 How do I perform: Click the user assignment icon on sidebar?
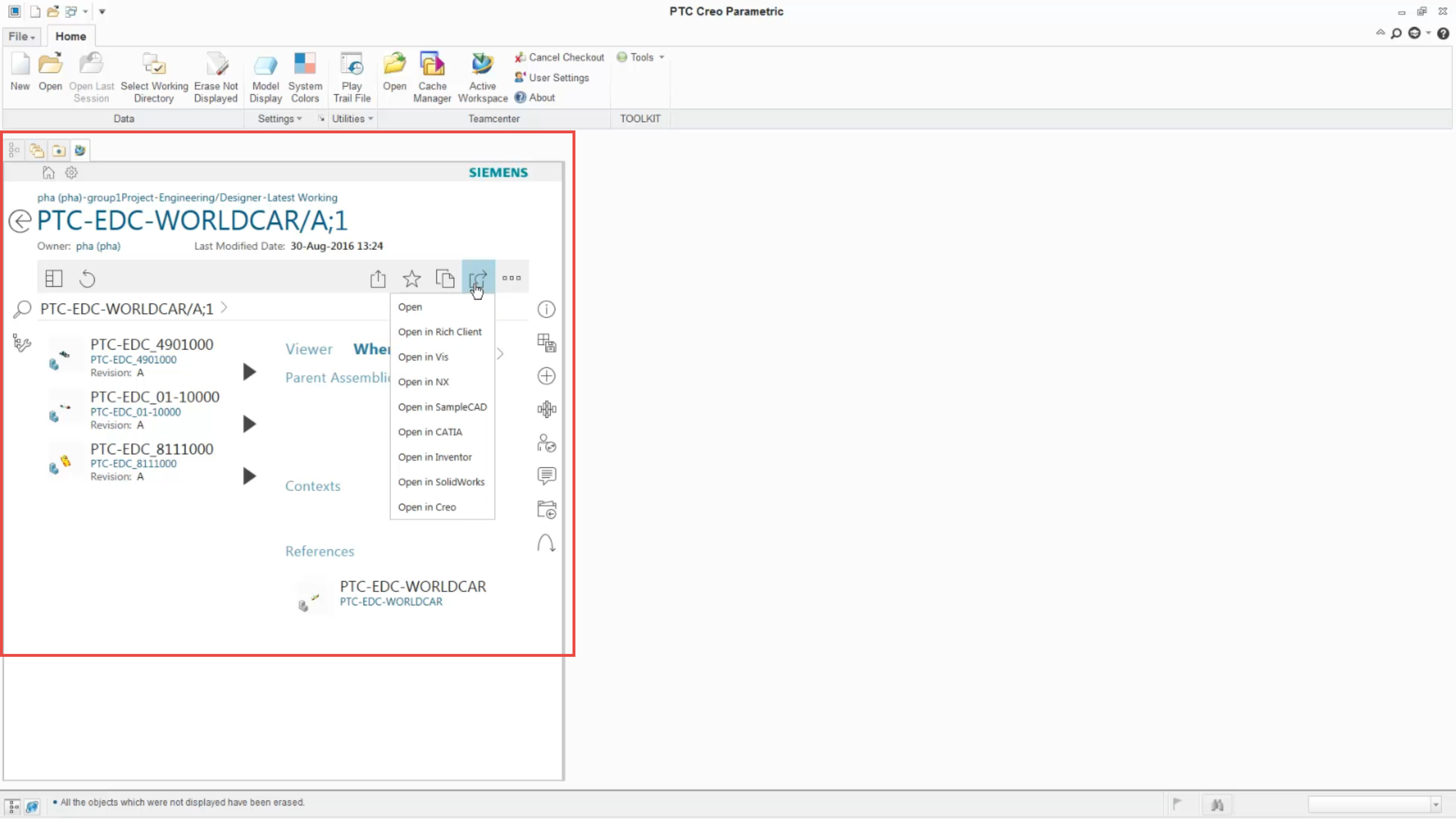546,443
